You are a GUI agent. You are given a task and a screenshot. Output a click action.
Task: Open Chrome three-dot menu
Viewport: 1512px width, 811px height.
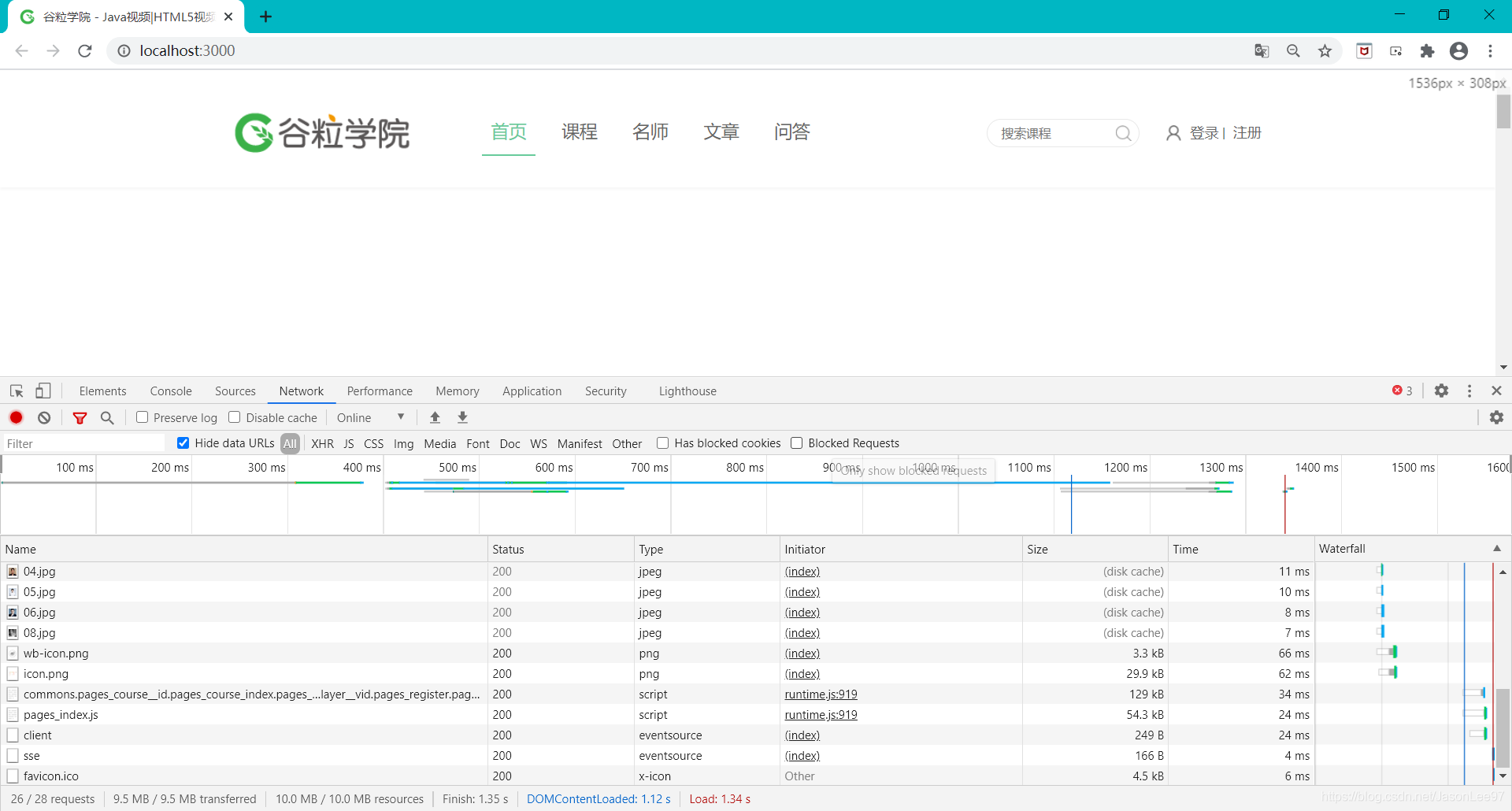[x=1490, y=50]
